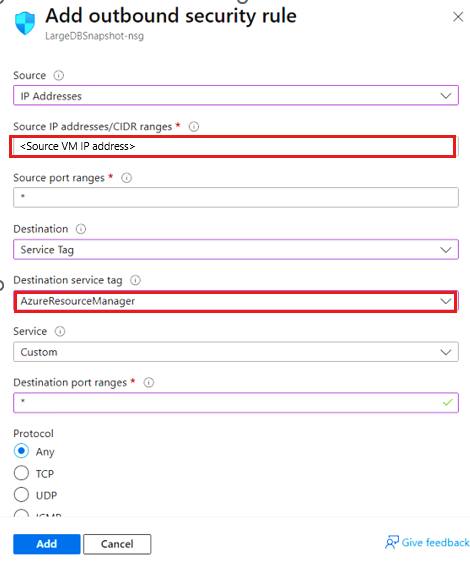Open the Give feedback link
Viewport: 470px width, 564px height.
[x=427, y=542]
